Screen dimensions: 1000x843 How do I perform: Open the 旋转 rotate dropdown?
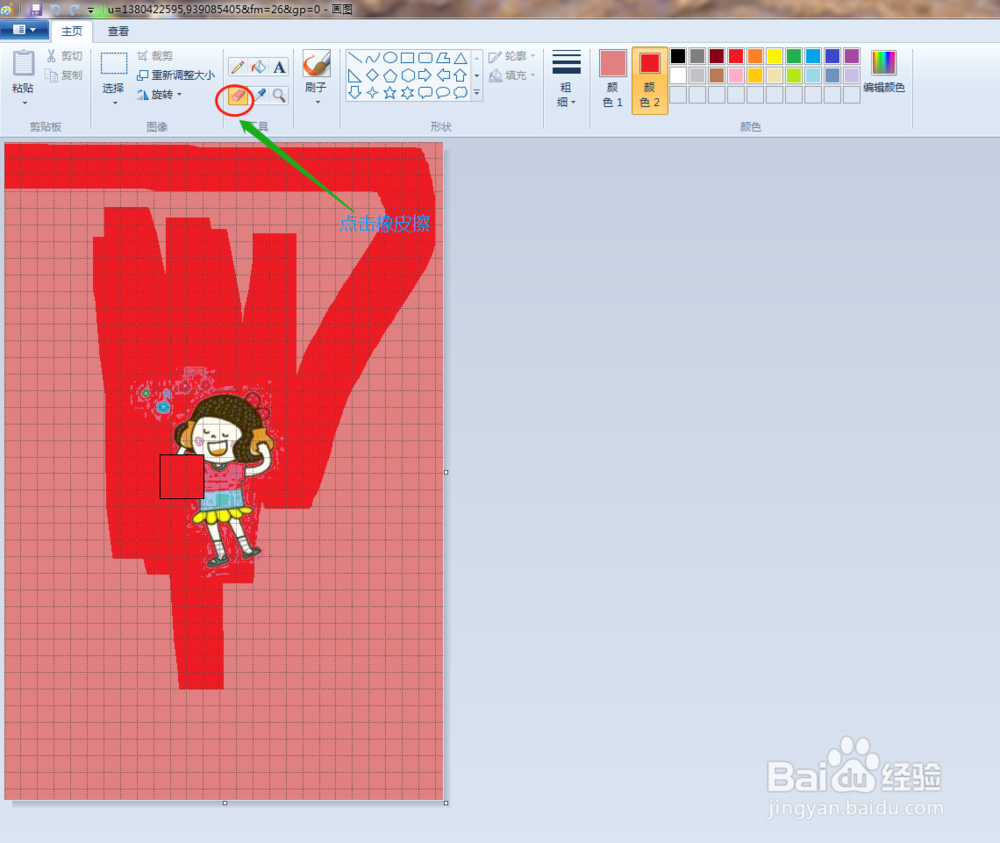[159, 95]
